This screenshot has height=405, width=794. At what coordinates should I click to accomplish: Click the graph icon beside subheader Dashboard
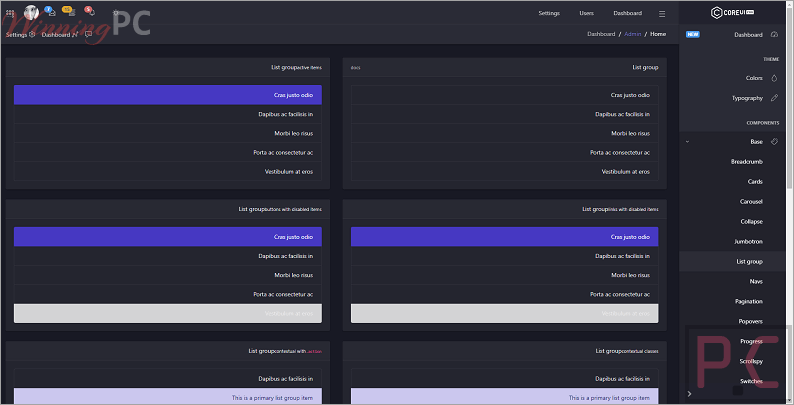pos(75,34)
